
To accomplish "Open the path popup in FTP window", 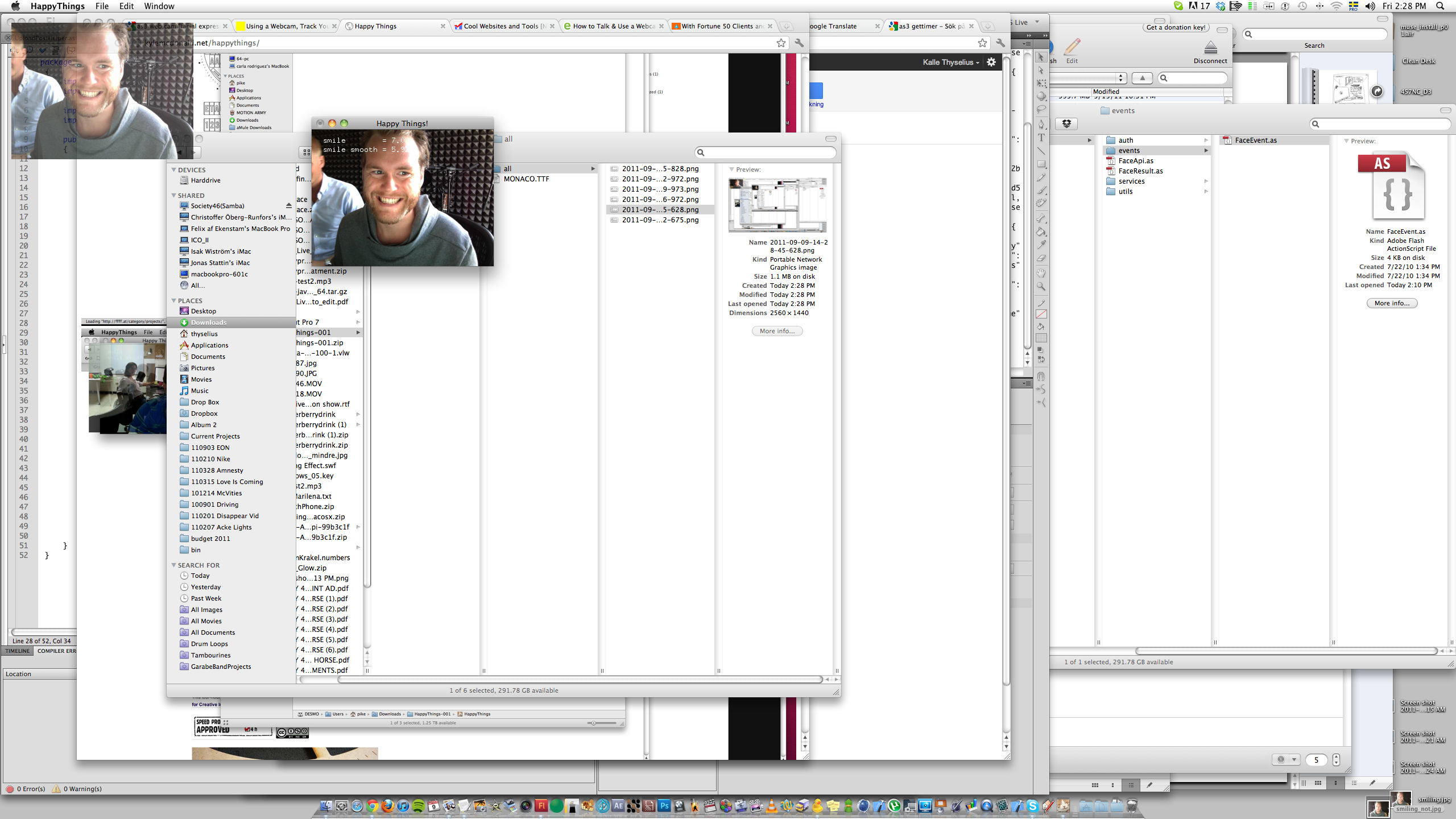I will click(1088, 78).
